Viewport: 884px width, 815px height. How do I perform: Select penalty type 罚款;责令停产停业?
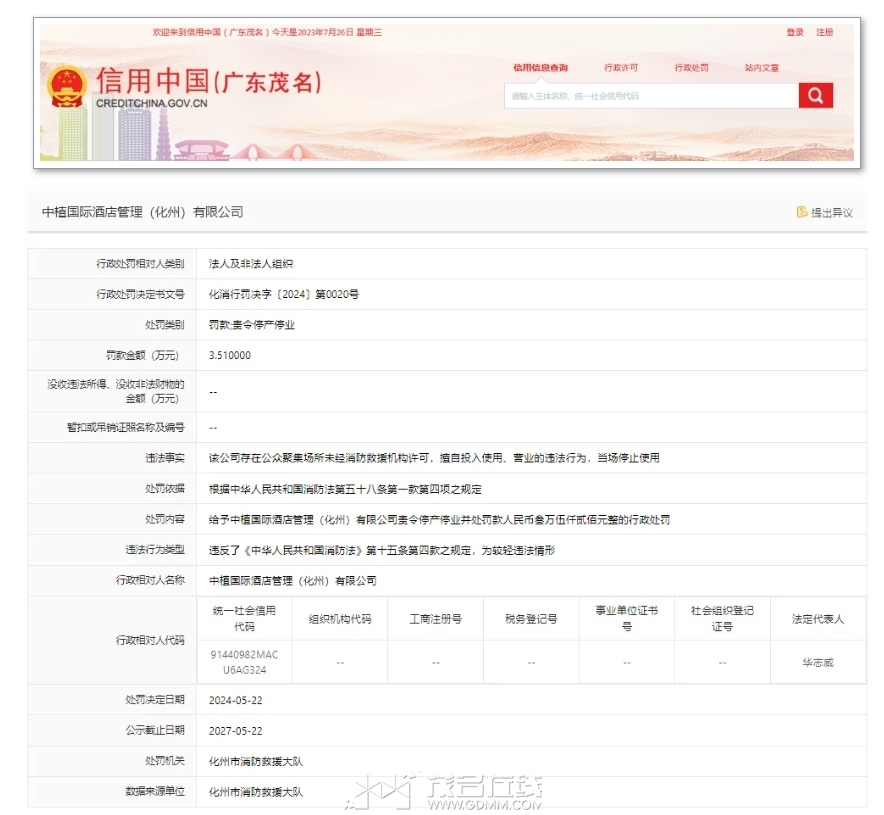pos(251,325)
